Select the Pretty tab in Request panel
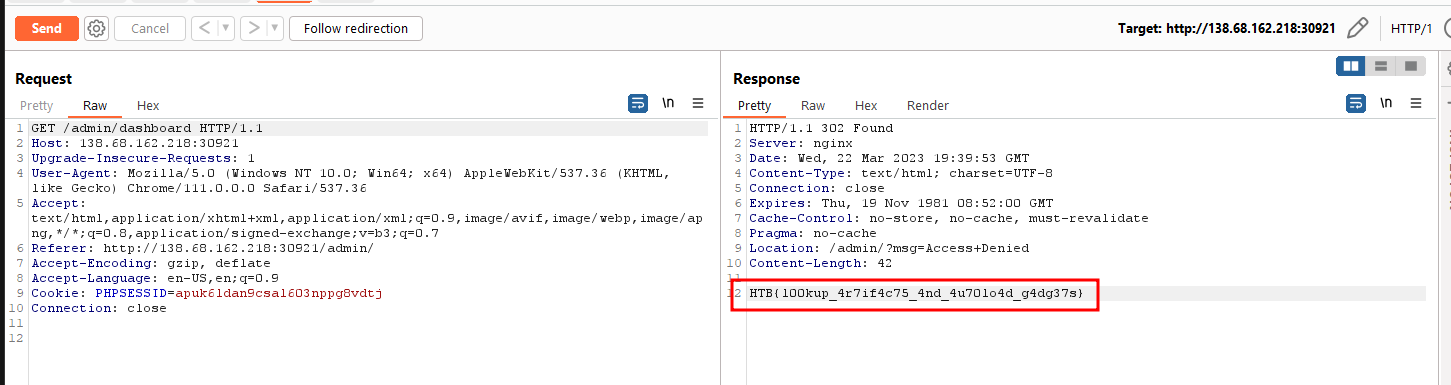The height and width of the screenshot is (385, 1451). click(37, 105)
